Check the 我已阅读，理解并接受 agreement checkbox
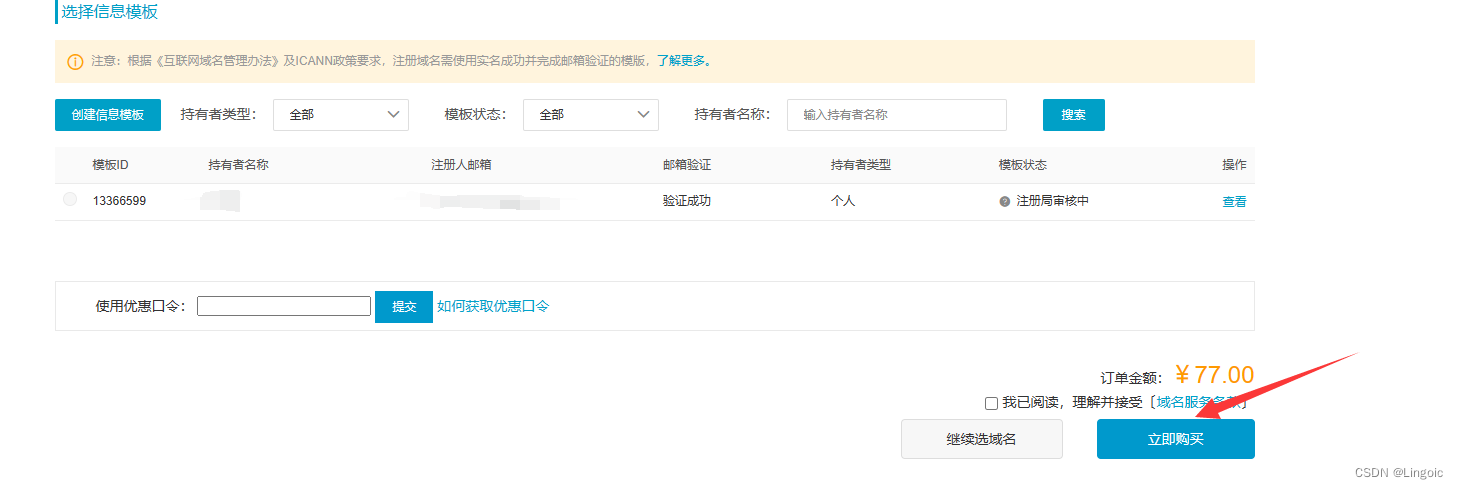Viewport: 1458px width, 489px height. (x=991, y=403)
